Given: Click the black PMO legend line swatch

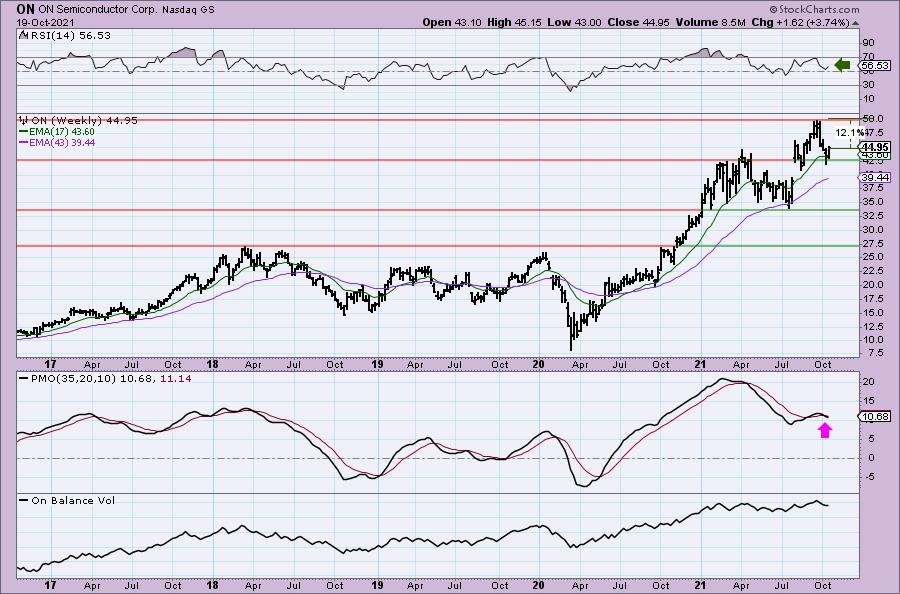Looking at the screenshot, I should pyautogui.click(x=24, y=378).
